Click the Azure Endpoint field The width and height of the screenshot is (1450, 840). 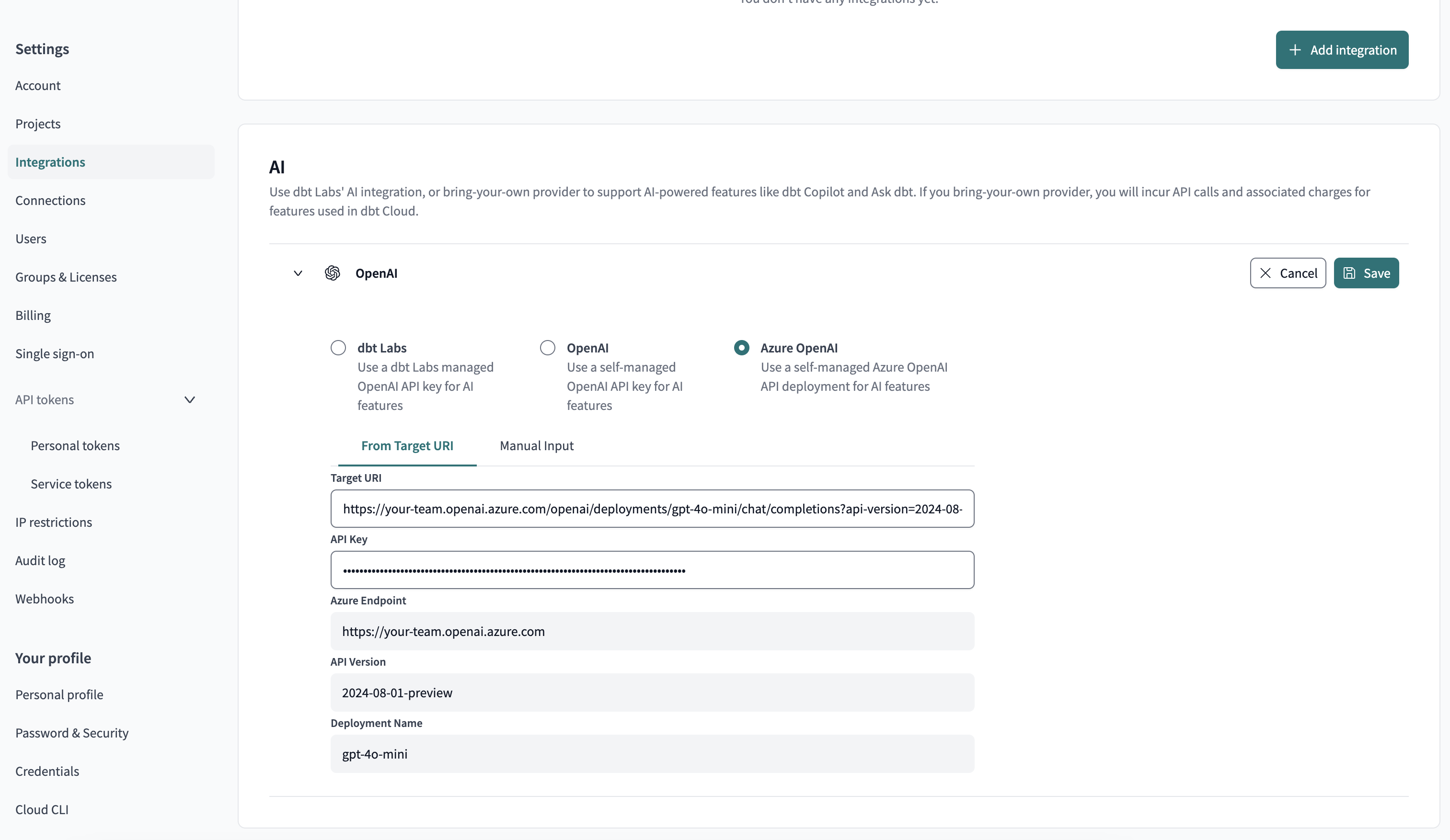(x=653, y=631)
